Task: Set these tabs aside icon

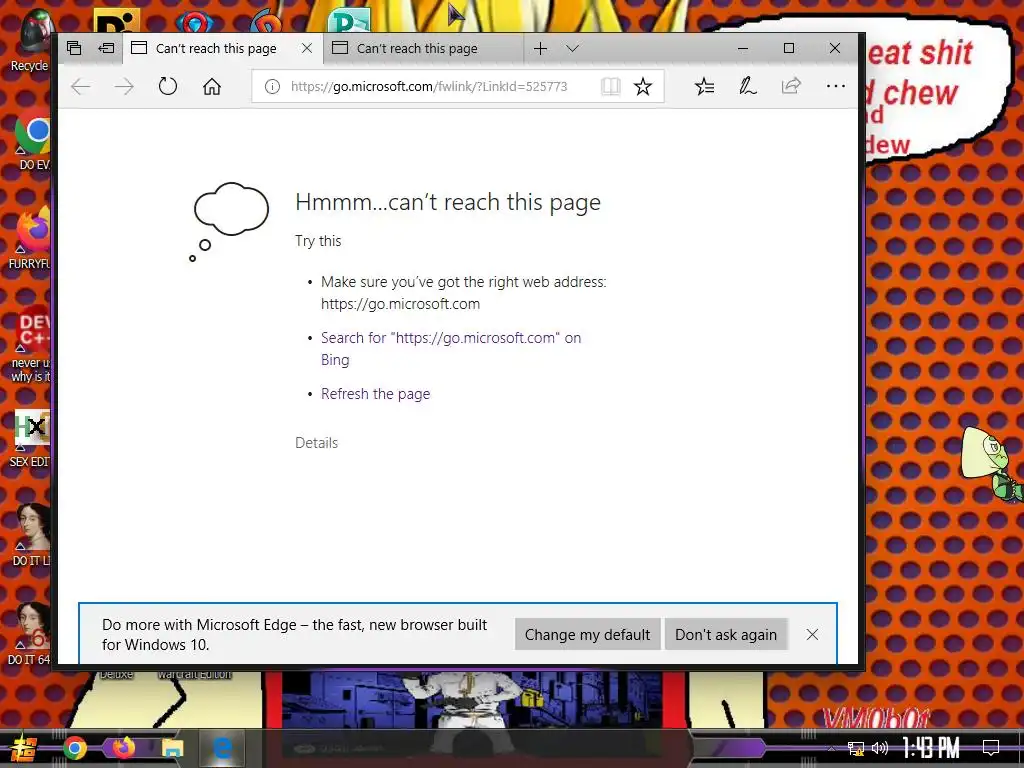Action: [x=106, y=48]
